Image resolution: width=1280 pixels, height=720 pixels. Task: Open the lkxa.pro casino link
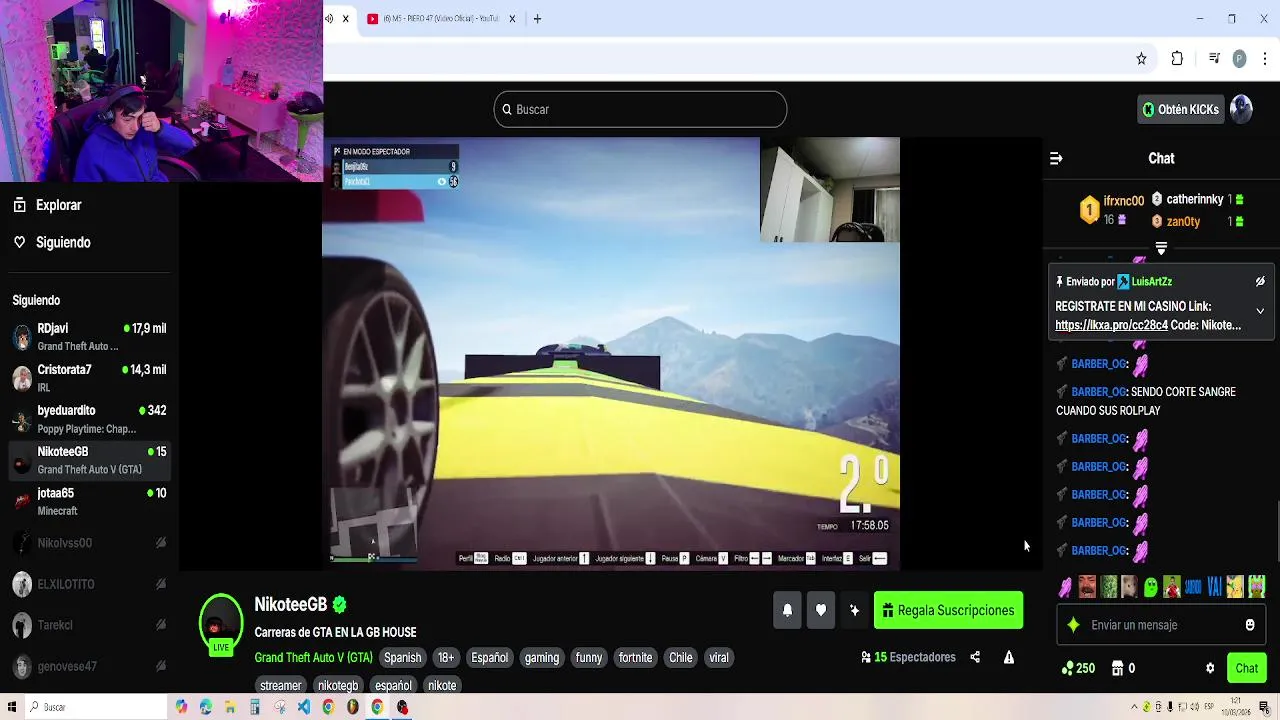pyautogui.click(x=1111, y=325)
